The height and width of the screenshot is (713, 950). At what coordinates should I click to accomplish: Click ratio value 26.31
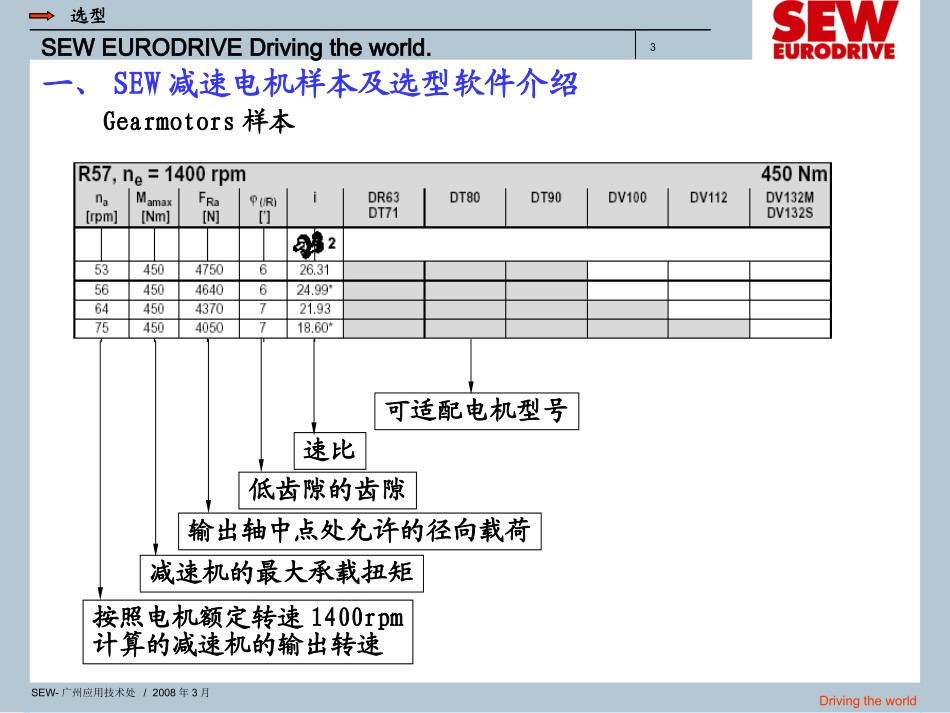tap(314, 270)
